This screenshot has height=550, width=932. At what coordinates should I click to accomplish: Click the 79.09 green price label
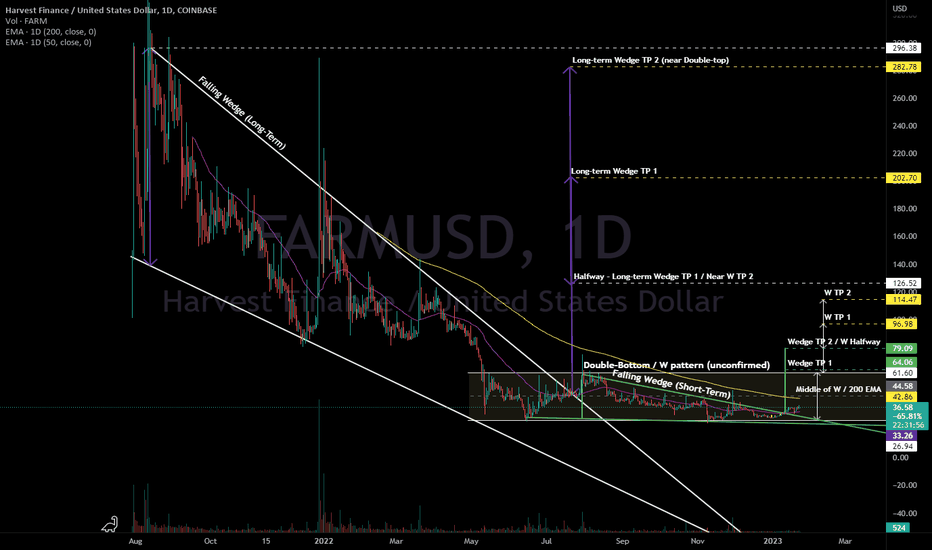903,348
